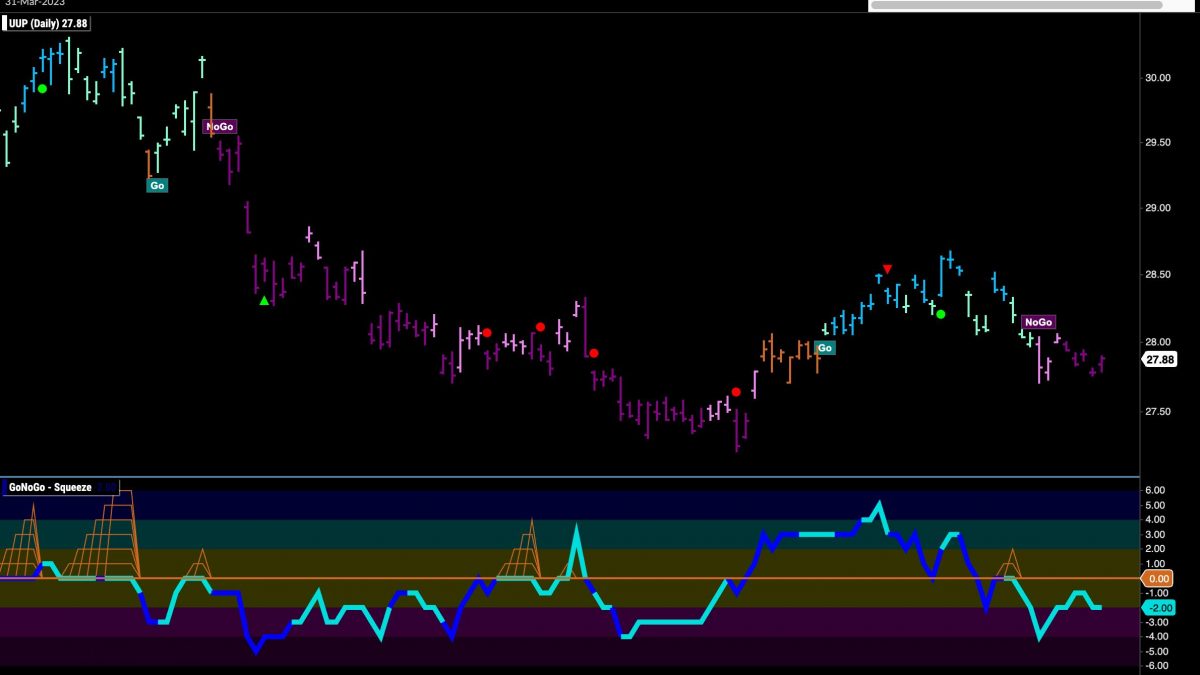Click the 31-Mar-2023 date text
1200x675 pixels.
click(x=33, y=3)
